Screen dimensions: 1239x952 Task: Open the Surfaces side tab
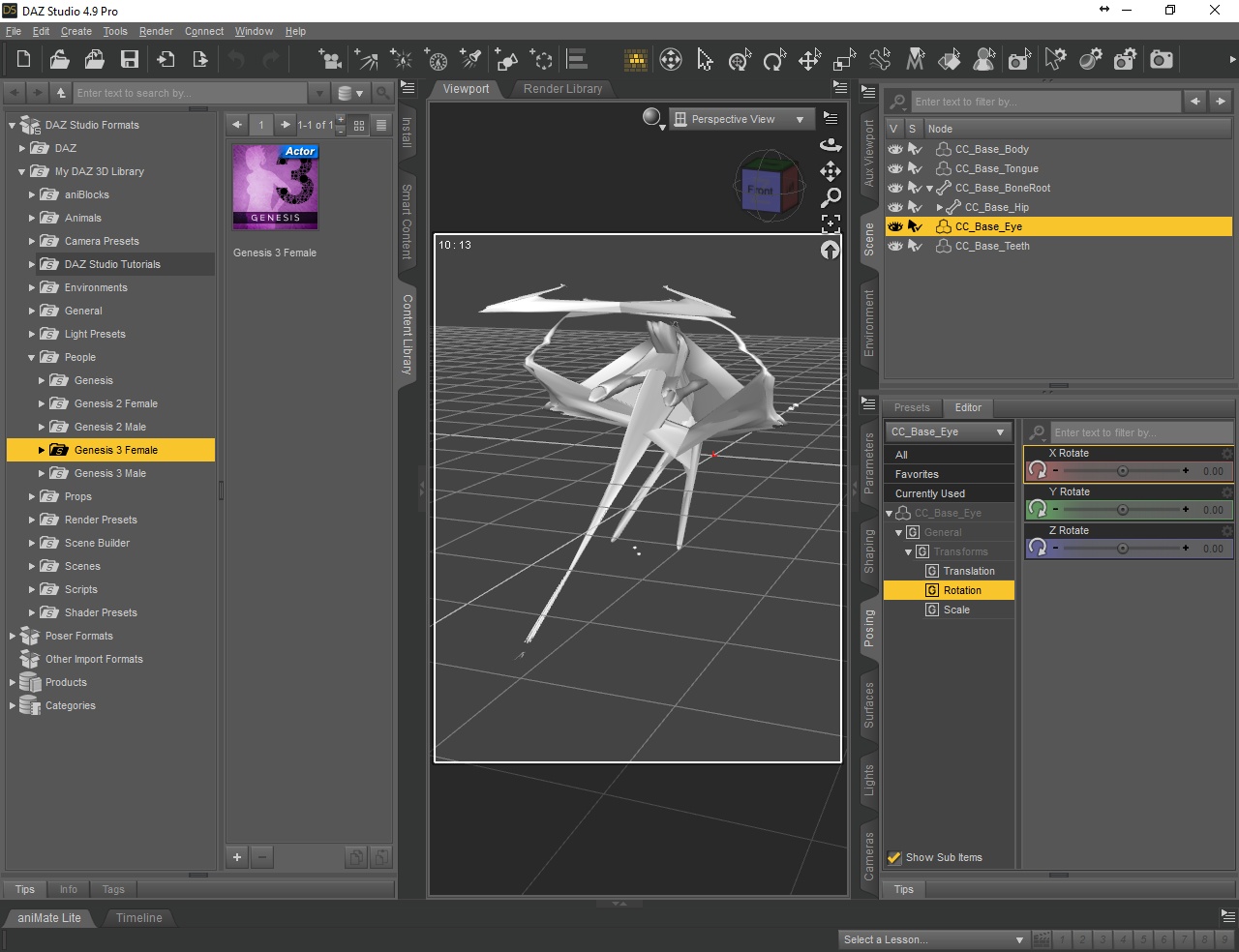869,704
